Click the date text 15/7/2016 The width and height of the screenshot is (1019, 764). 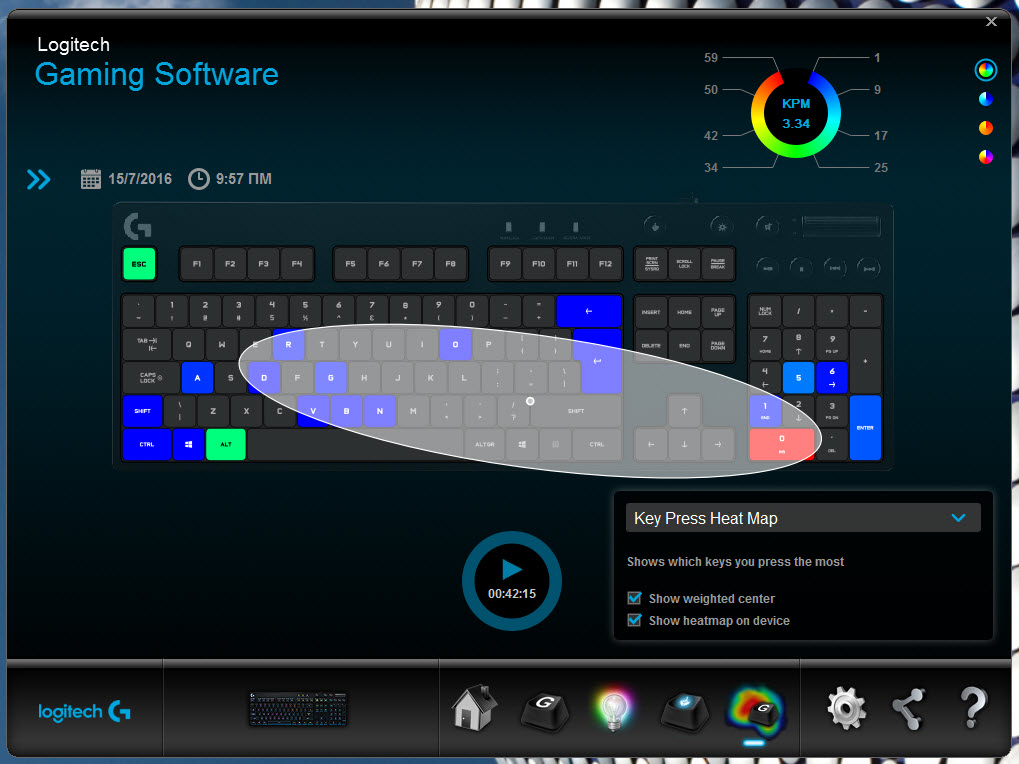[x=140, y=179]
